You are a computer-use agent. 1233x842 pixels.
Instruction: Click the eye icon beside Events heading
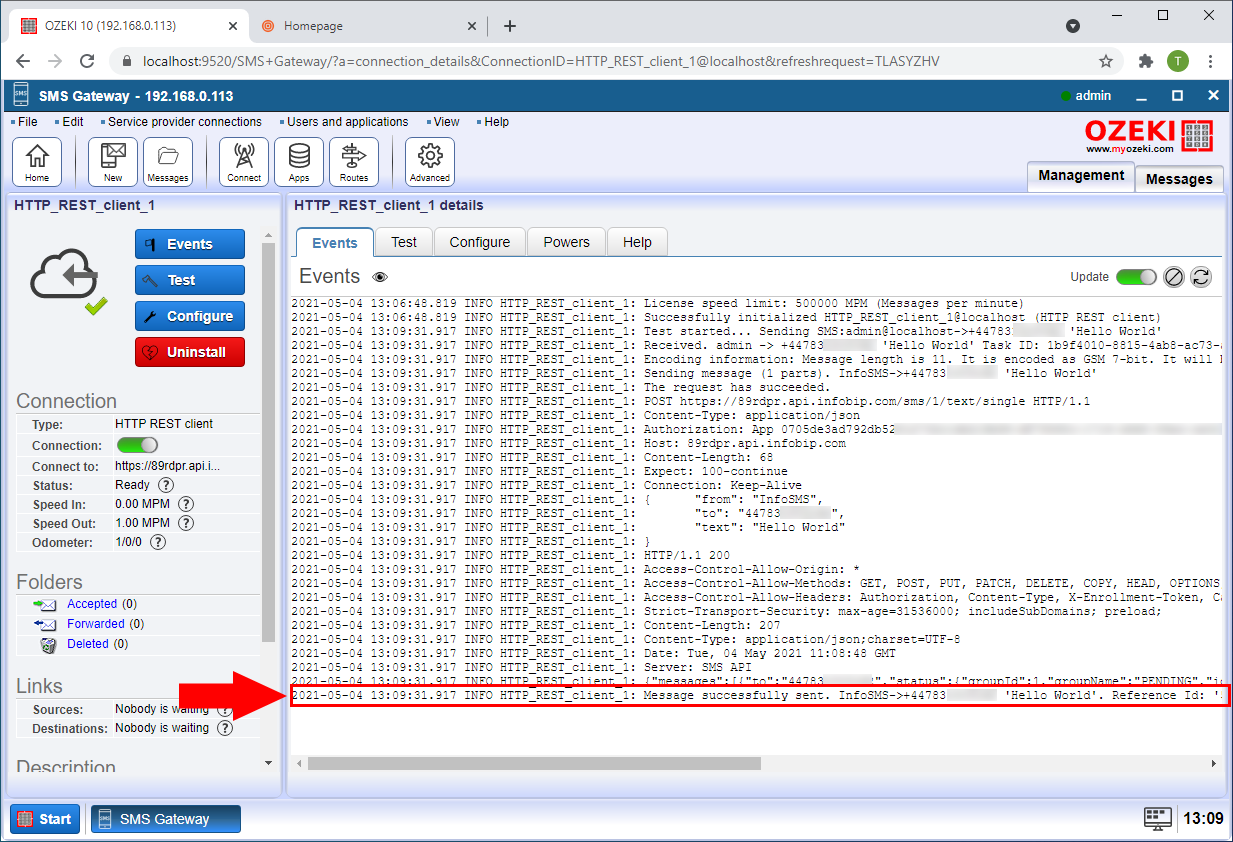(x=380, y=277)
